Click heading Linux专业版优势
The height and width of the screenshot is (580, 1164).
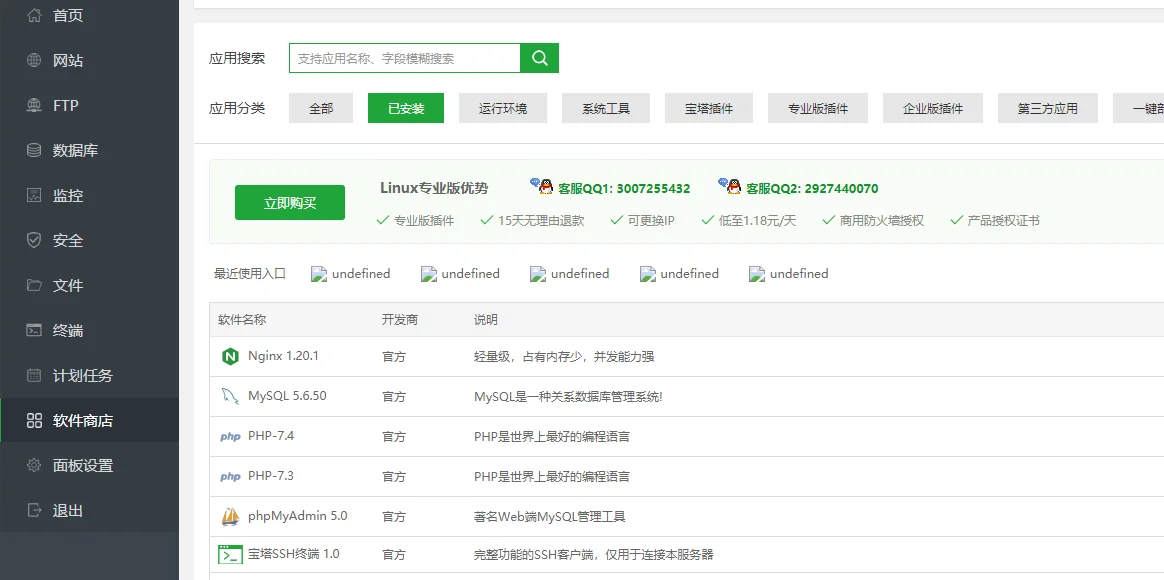point(434,188)
